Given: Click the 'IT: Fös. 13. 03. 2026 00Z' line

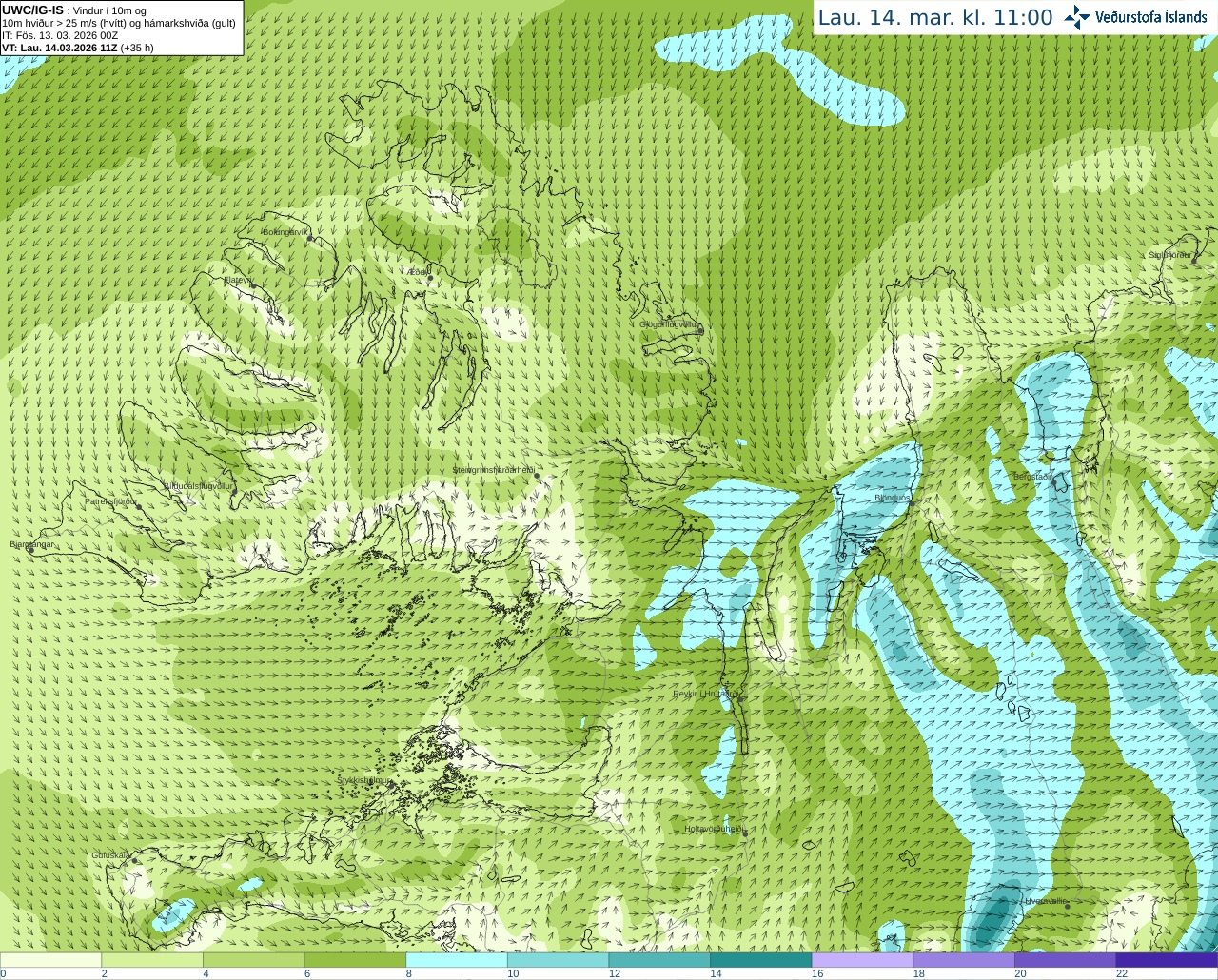Looking at the screenshot, I should click(x=60, y=35).
